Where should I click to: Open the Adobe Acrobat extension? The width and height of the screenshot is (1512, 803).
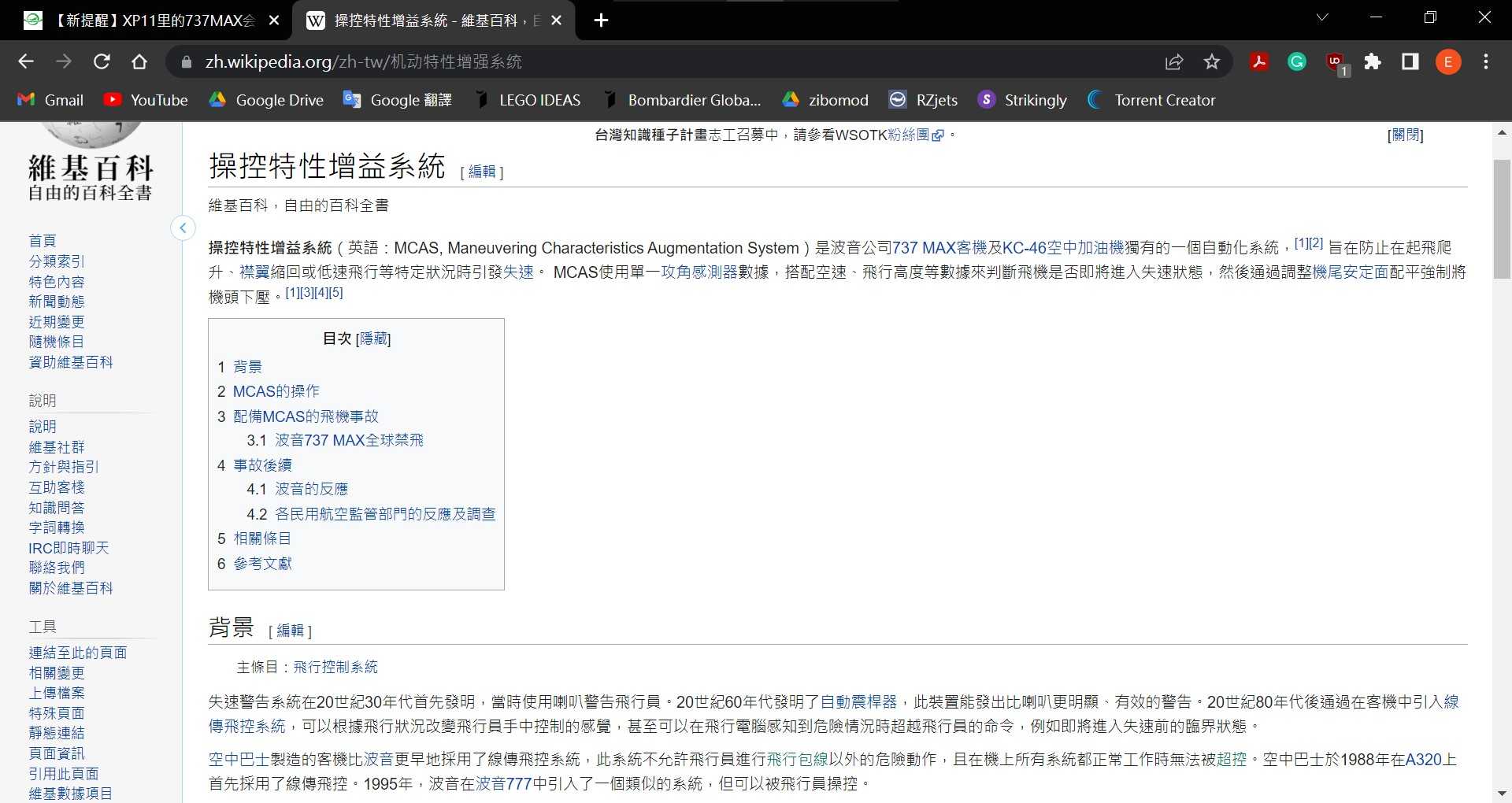1259,61
